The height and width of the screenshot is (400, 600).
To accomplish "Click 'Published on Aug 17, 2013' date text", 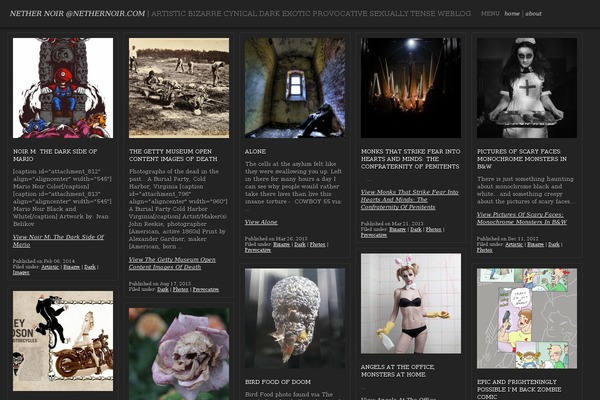I will (160, 284).
